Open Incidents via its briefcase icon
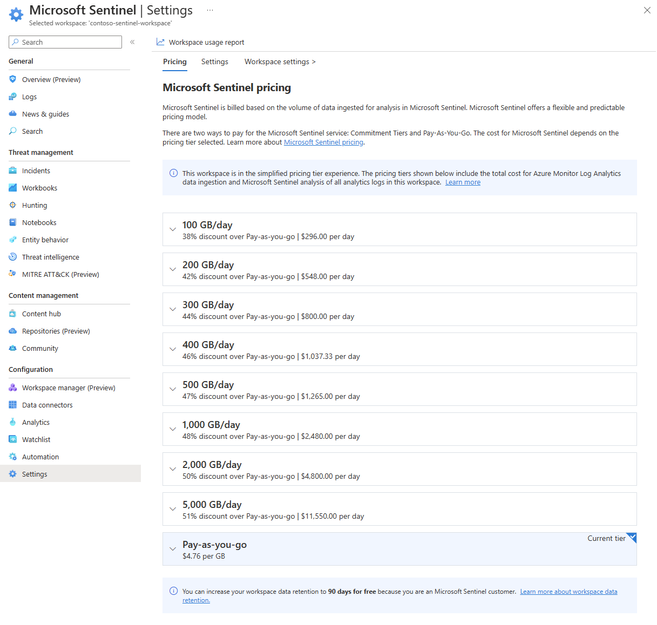The width and height of the screenshot is (657, 625). 13,170
